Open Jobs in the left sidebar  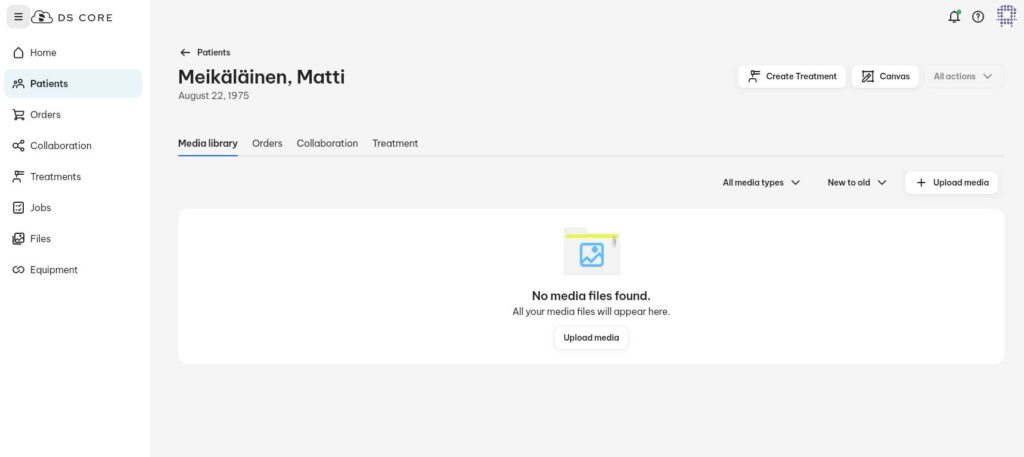coord(40,208)
